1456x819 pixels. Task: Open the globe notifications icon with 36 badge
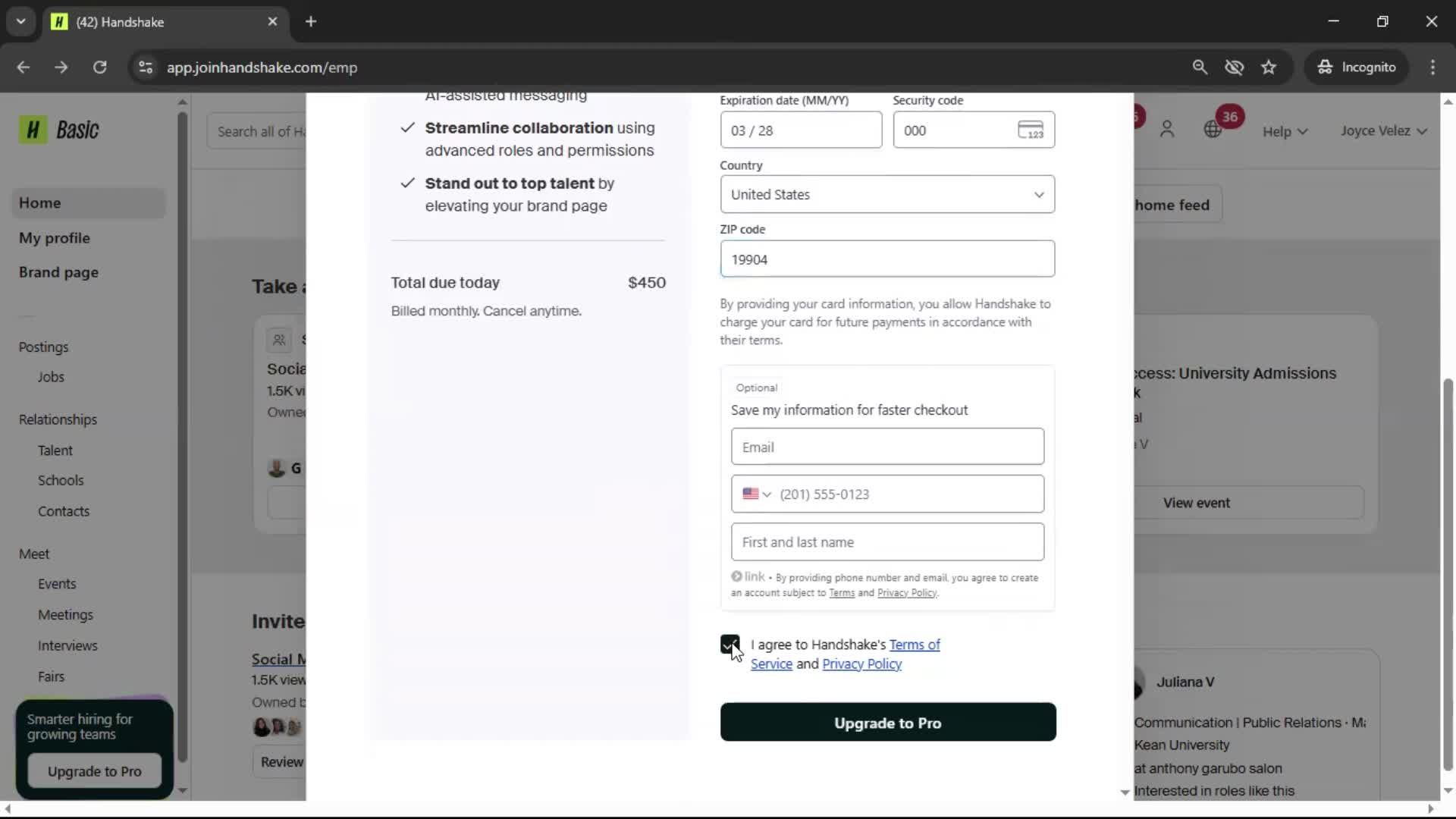[x=1213, y=130]
